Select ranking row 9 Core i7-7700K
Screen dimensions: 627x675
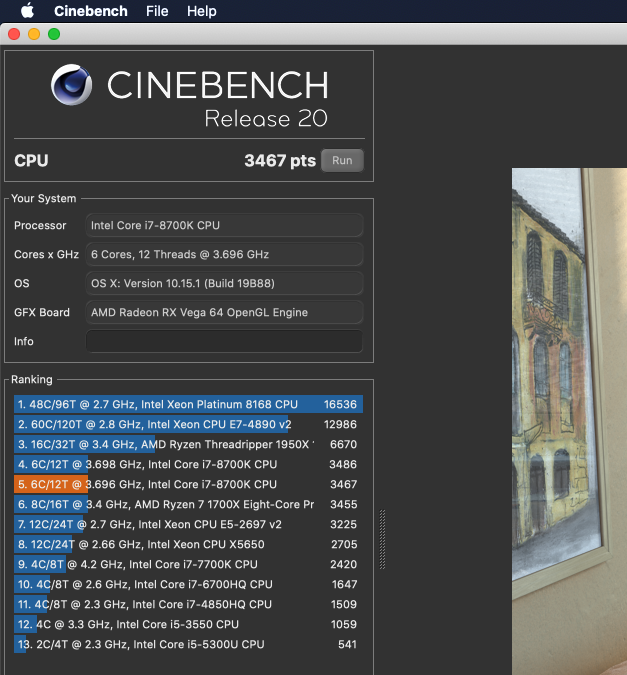(188, 564)
